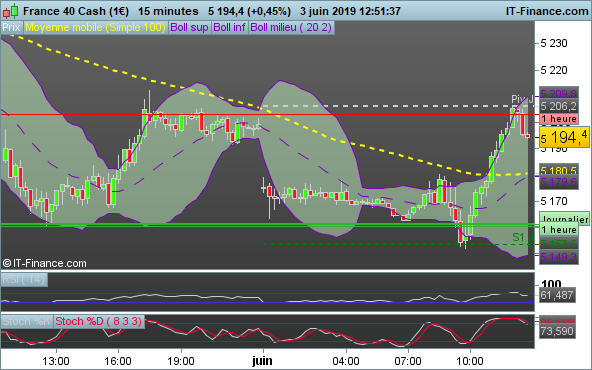Screen dimensions: 592x370
Task: Open the IT-Finance.com link in header
Action: [x=547, y=11]
